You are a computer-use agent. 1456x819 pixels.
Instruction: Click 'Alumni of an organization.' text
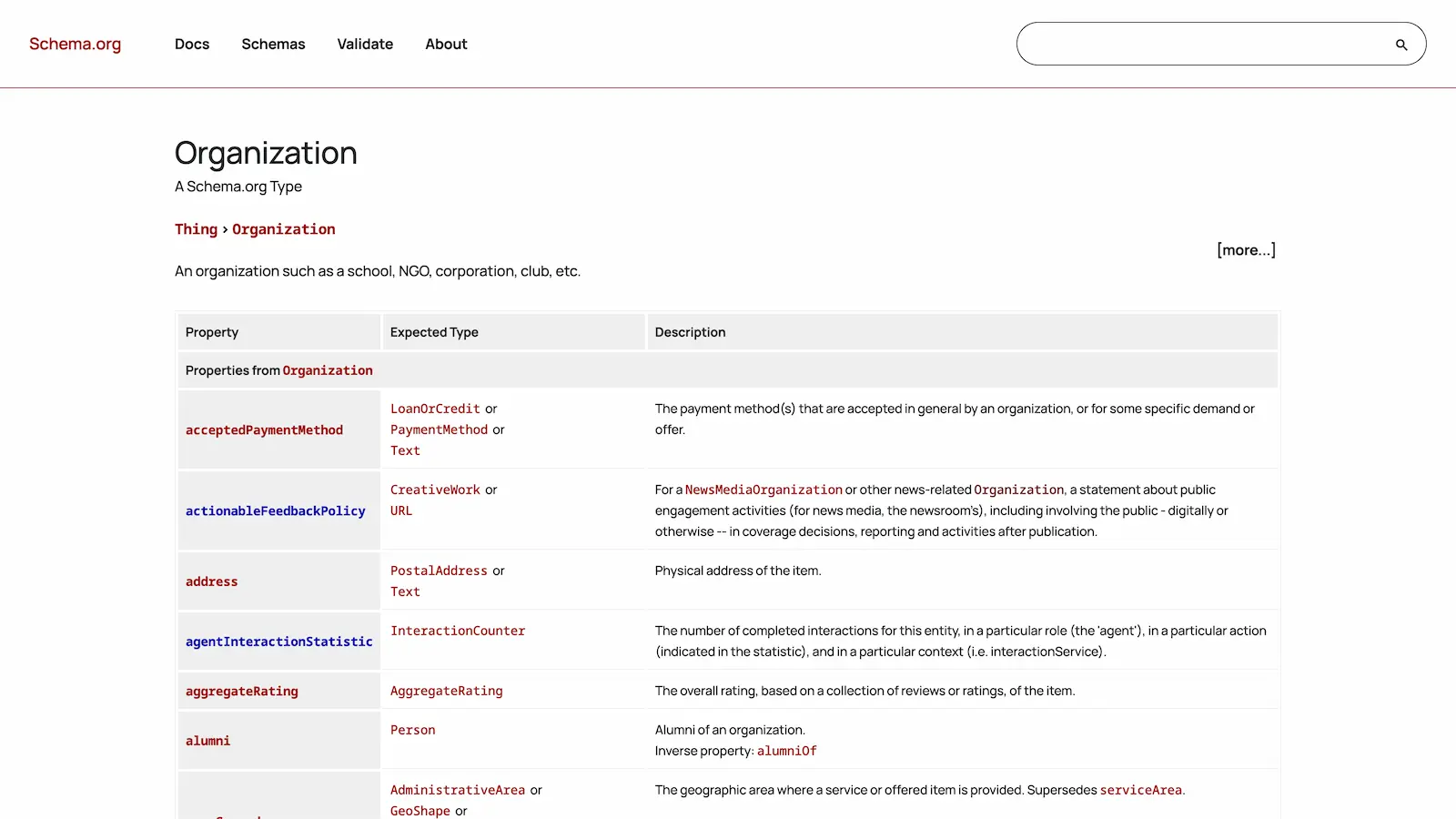pos(730,730)
